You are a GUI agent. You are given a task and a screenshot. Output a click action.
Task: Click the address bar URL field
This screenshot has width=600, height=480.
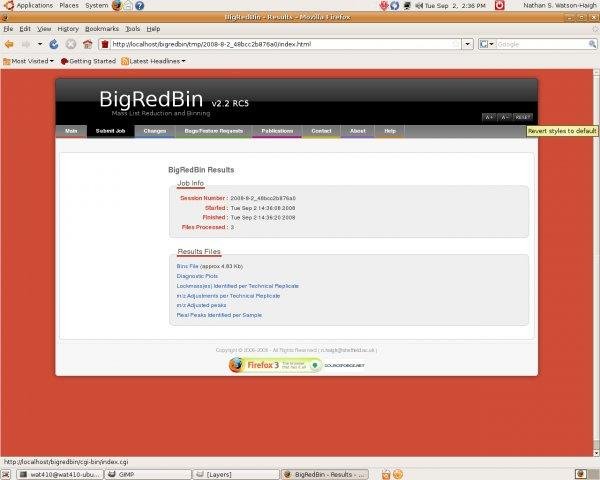pyautogui.click(x=281, y=44)
